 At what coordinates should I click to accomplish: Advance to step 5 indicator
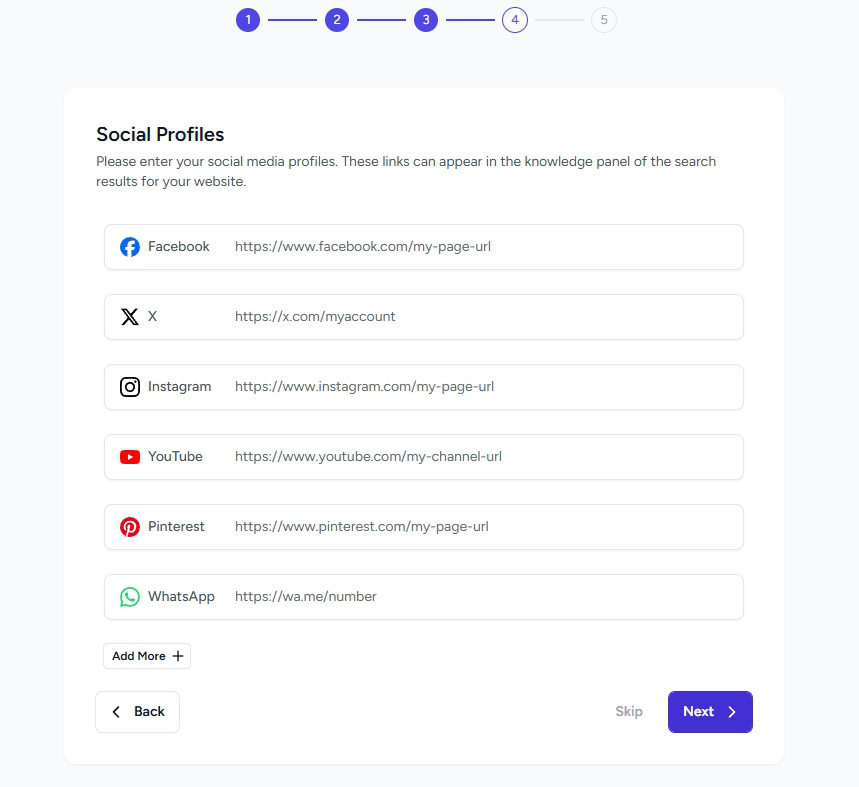[x=604, y=20]
